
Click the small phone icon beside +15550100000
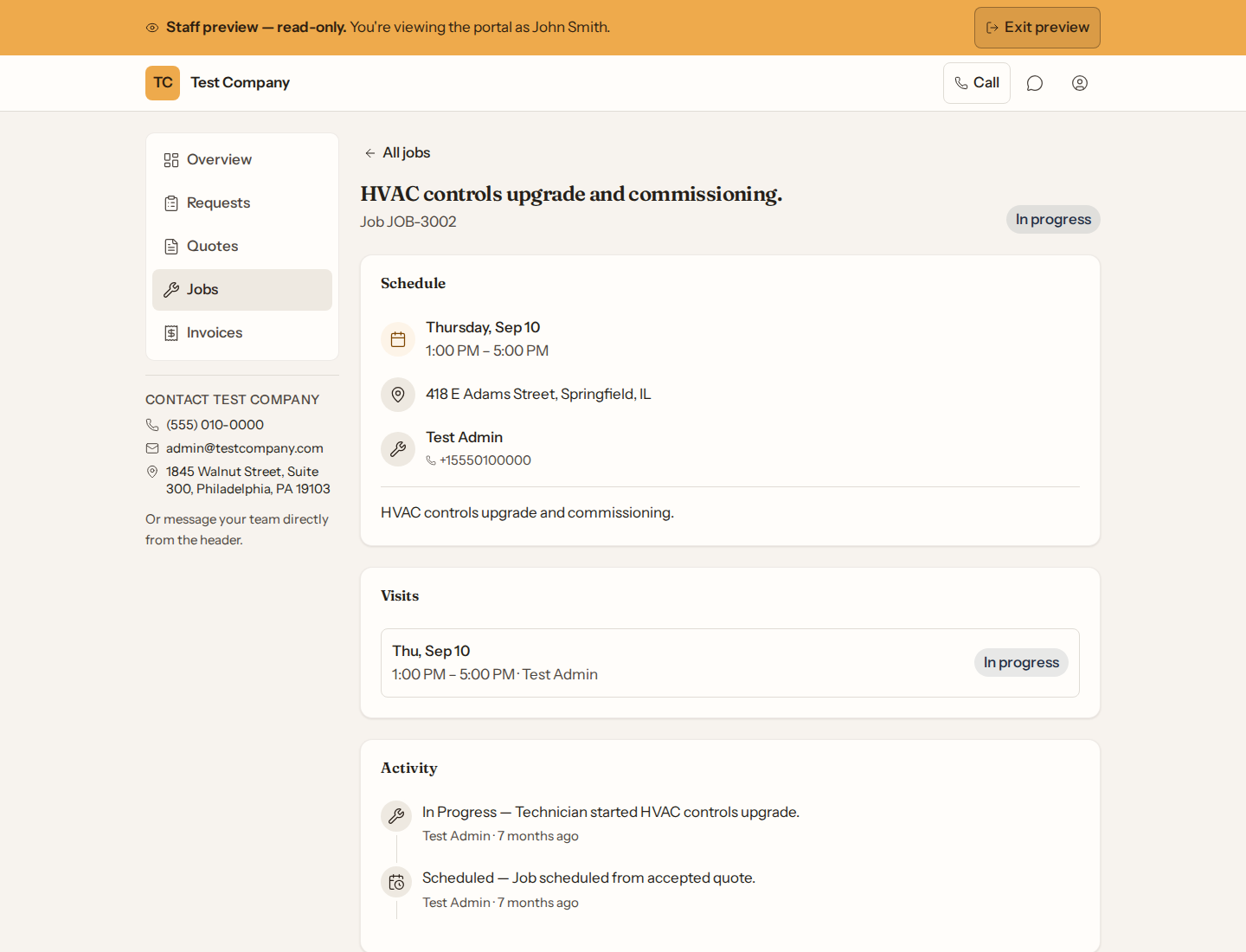pyautogui.click(x=431, y=460)
